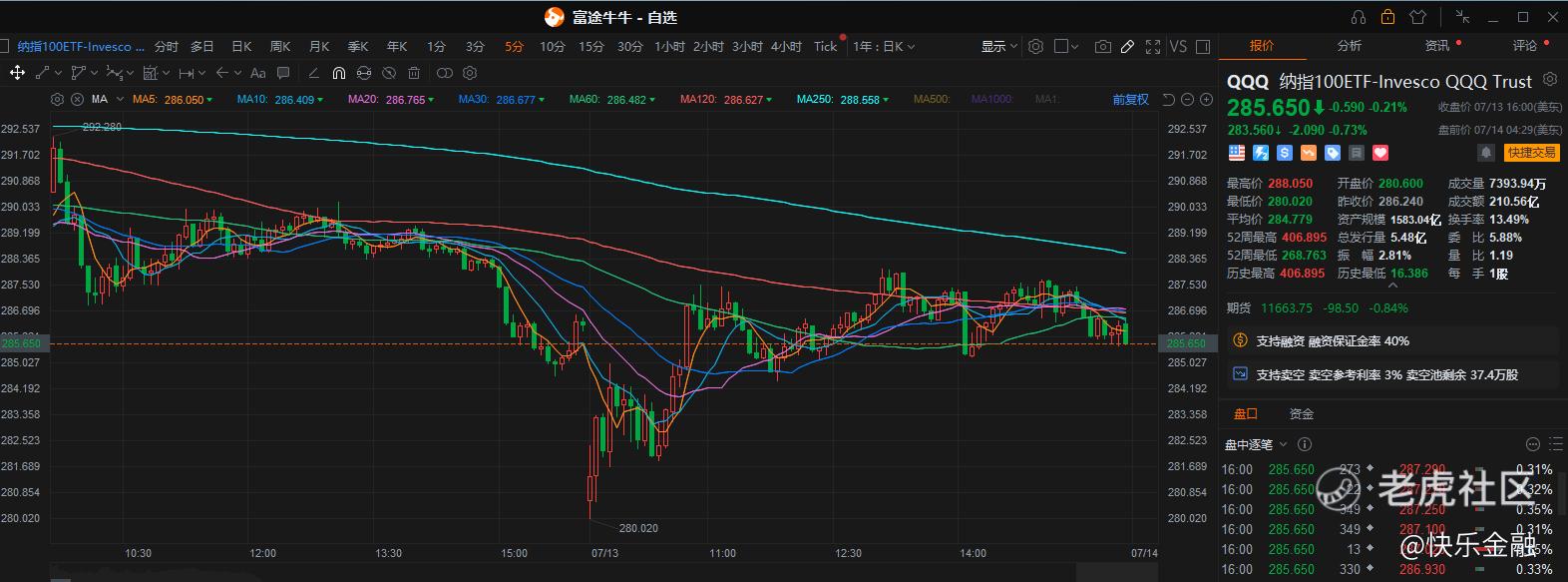This screenshot has height=582, width=1568.
Task: Select the line pen style tool
Action: [314, 73]
